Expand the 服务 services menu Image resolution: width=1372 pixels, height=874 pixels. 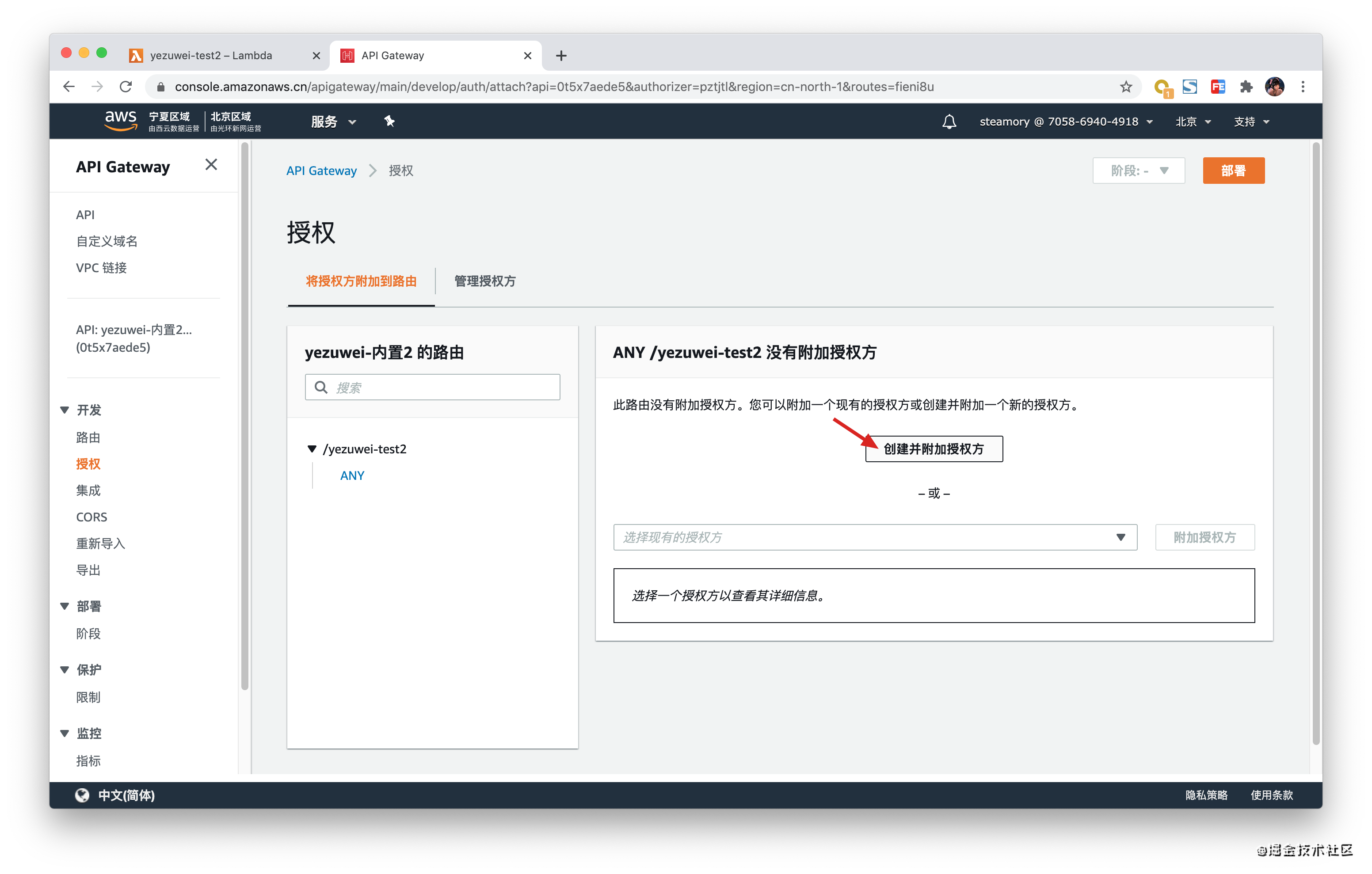333,122
